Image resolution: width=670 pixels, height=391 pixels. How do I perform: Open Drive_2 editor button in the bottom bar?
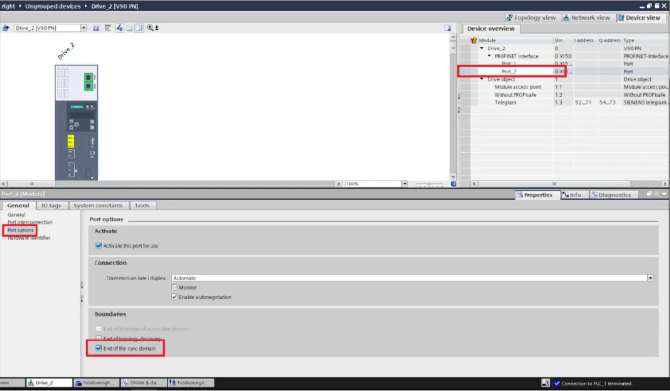pyautogui.click(x=49, y=383)
